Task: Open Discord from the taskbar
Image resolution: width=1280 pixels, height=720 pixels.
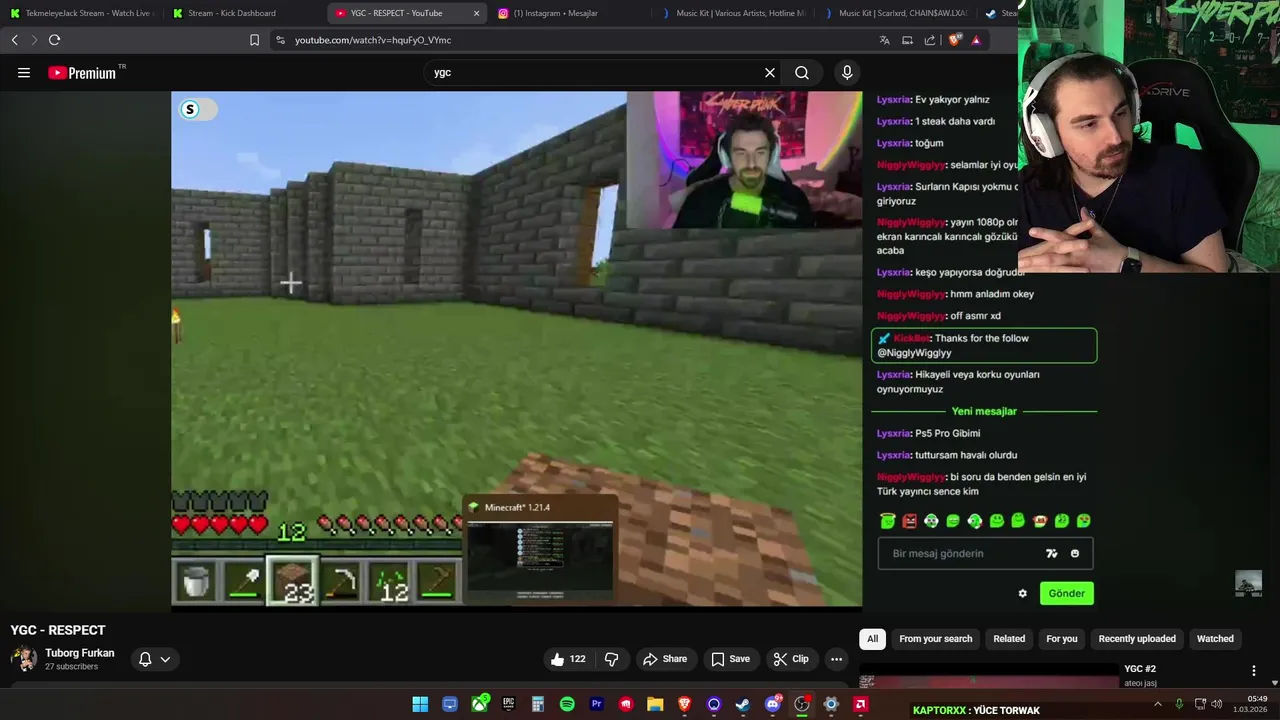Action: [772, 705]
